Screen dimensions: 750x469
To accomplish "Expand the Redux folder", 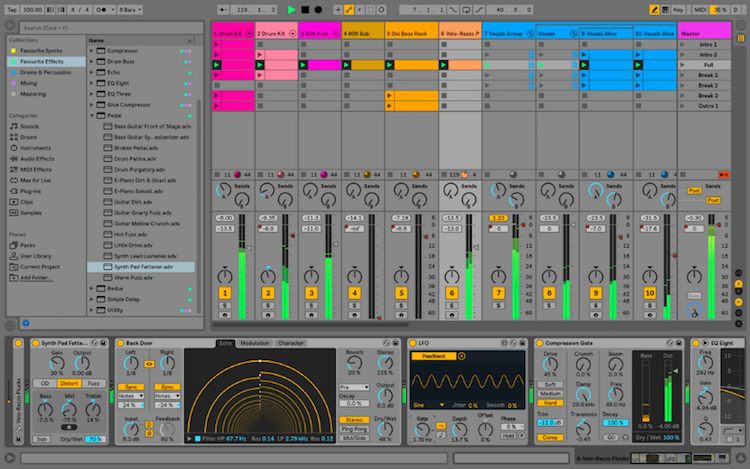I will tap(92, 289).
